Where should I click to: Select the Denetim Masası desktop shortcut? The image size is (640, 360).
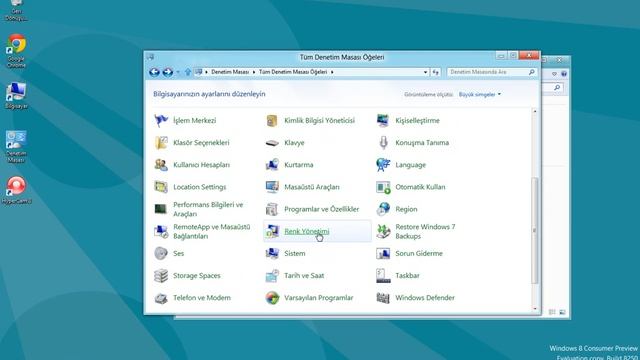point(16,147)
